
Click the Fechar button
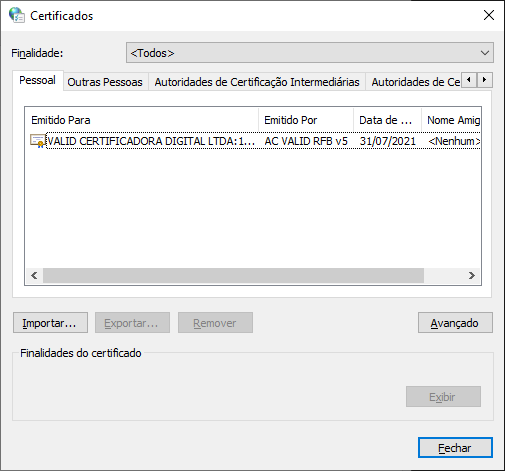click(455, 448)
